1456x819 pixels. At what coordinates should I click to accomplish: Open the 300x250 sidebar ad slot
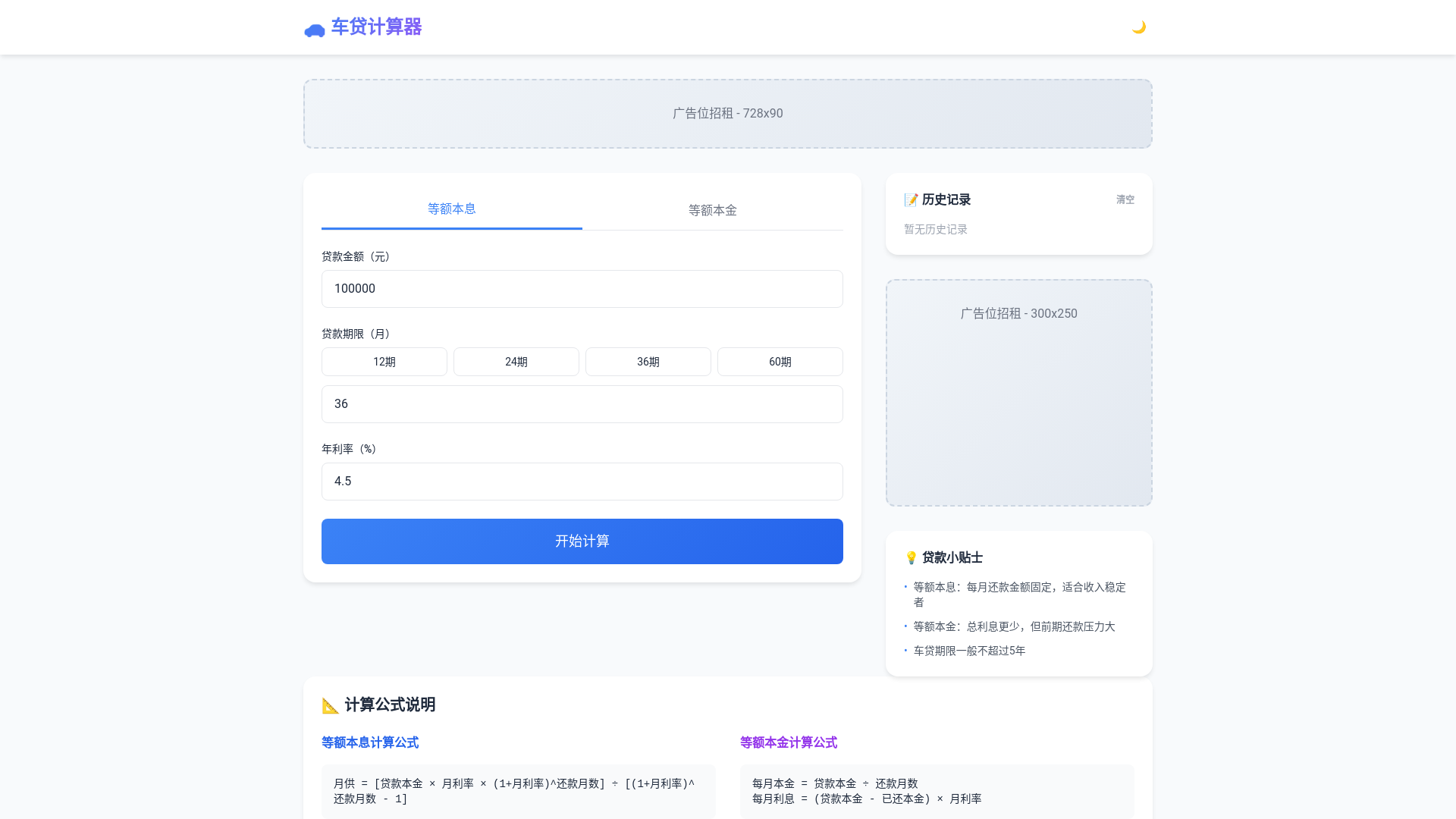(1019, 393)
